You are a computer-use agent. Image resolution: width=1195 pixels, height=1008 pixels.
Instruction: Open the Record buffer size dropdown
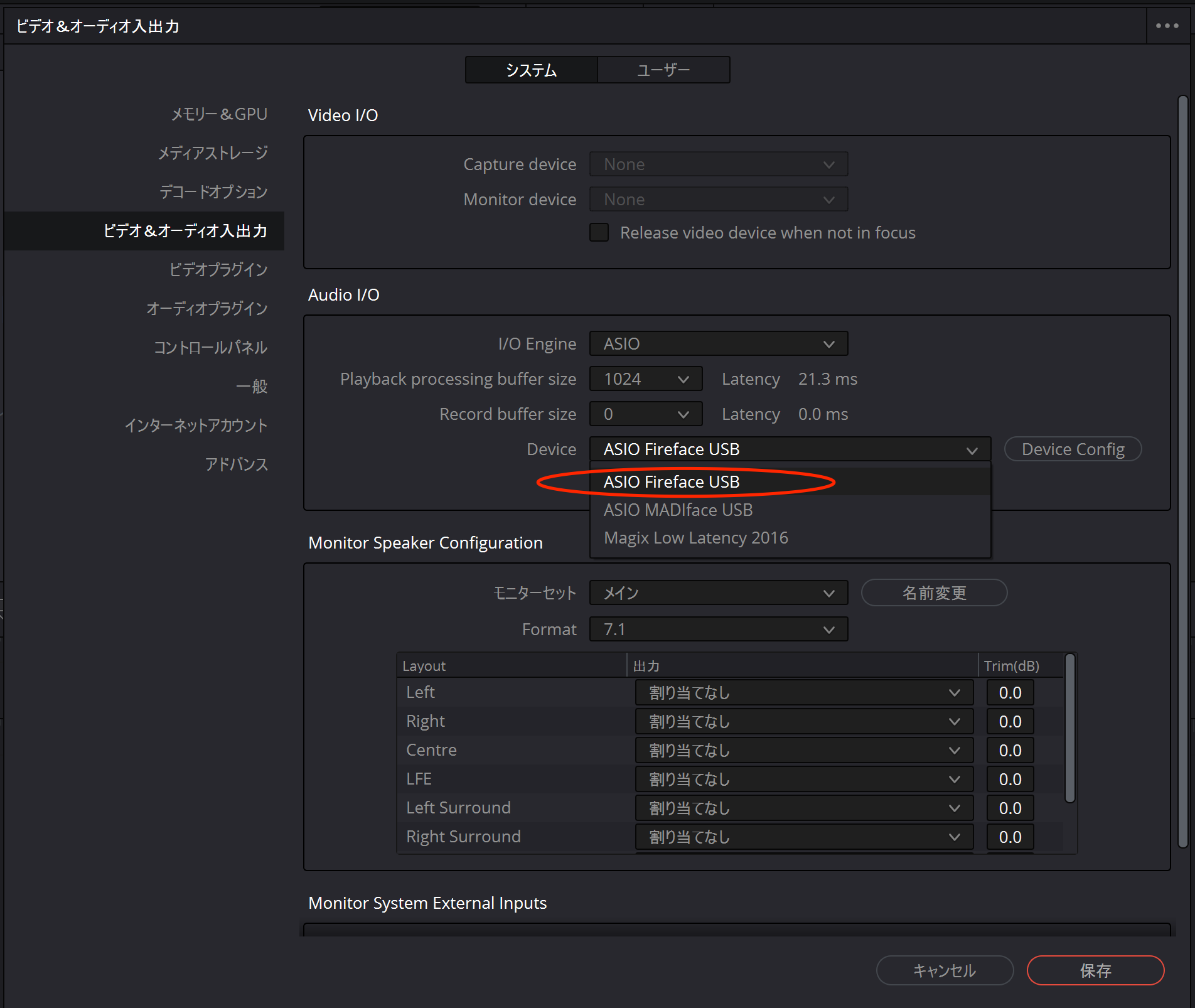coord(645,414)
